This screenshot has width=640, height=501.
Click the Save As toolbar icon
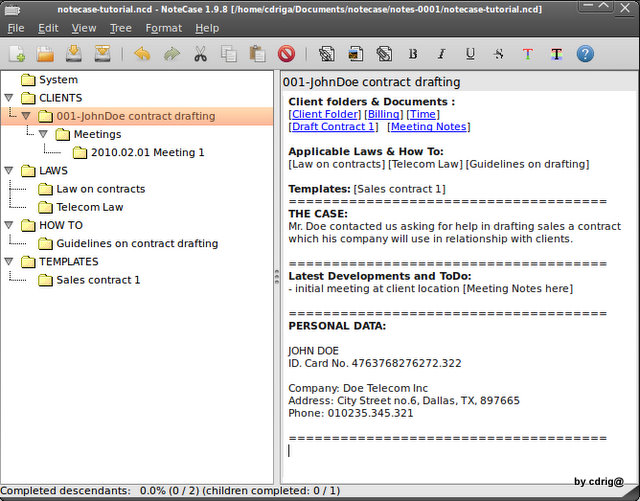pyautogui.click(x=102, y=54)
